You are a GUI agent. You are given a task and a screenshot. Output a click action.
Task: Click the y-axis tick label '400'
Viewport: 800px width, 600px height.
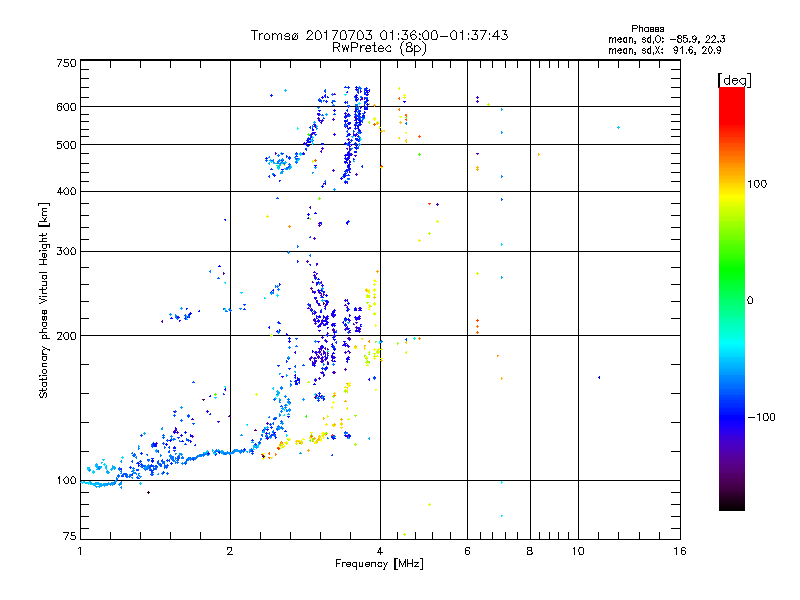coord(66,192)
